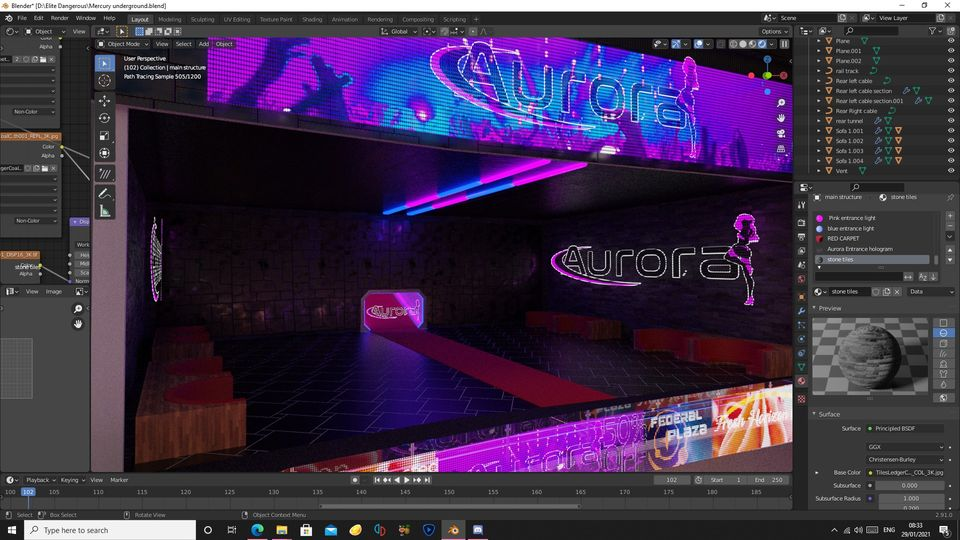Open the Texture properties tab
The width and height of the screenshot is (960, 540).
(801, 399)
